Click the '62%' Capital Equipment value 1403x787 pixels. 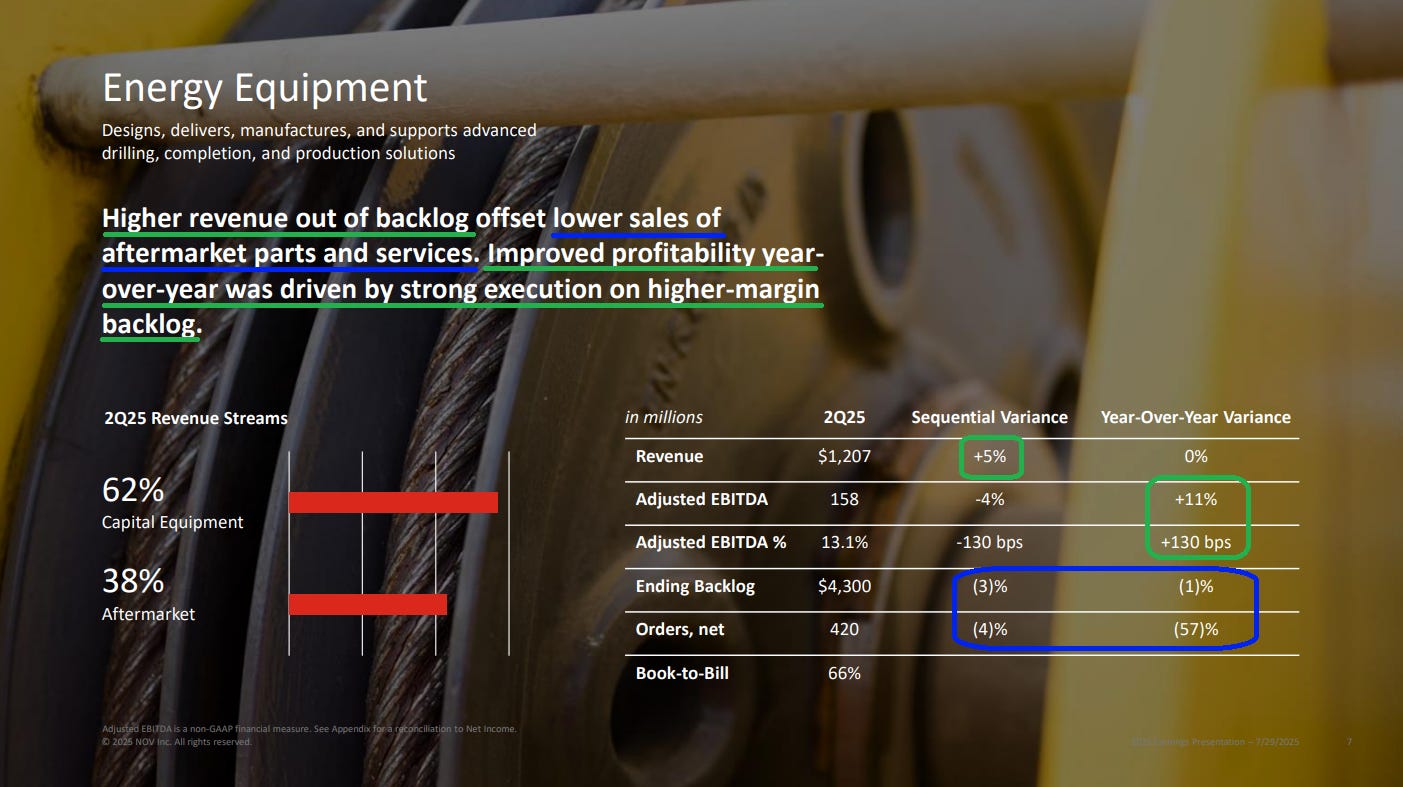[x=133, y=491]
